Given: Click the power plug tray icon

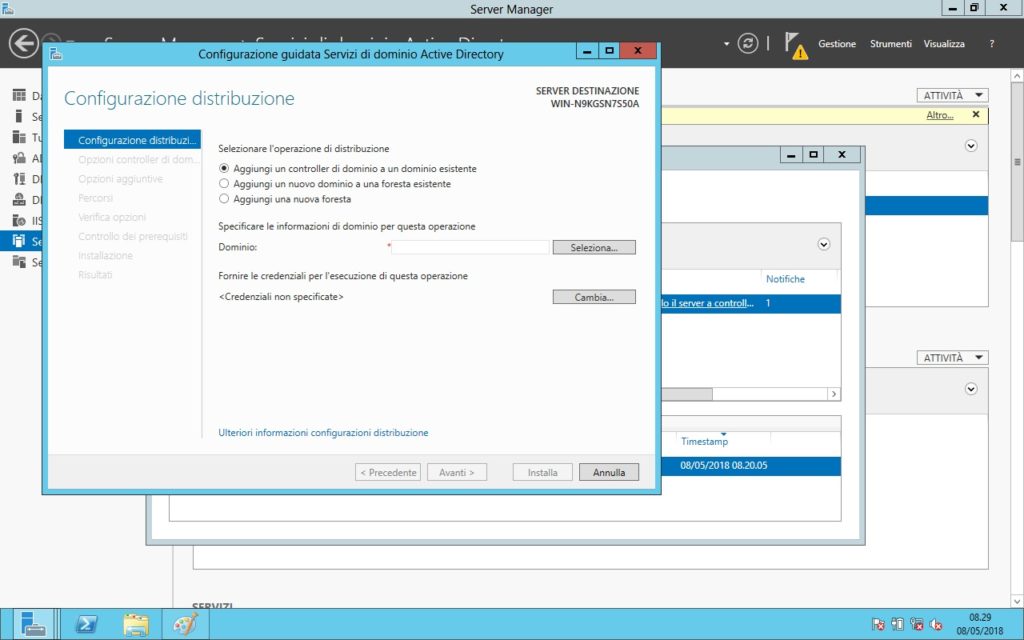Looking at the screenshot, I should pyautogui.click(x=897, y=624).
